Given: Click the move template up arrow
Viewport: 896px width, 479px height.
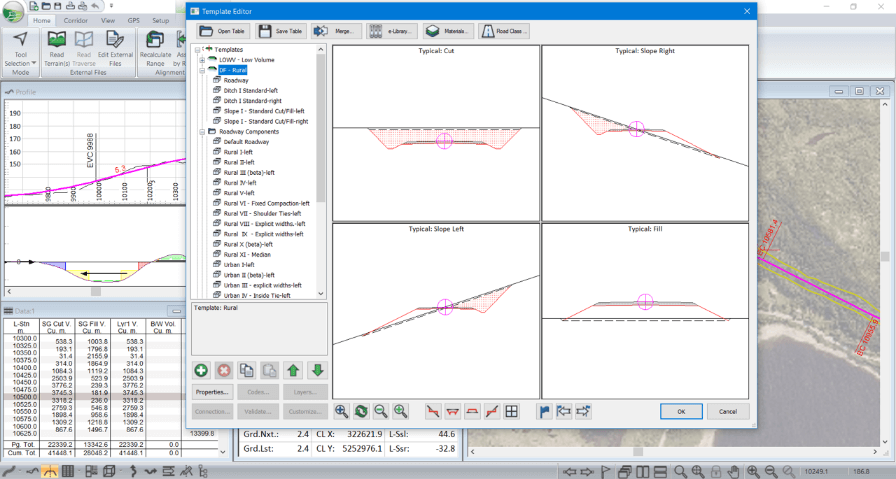Looking at the screenshot, I should click(x=295, y=370).
